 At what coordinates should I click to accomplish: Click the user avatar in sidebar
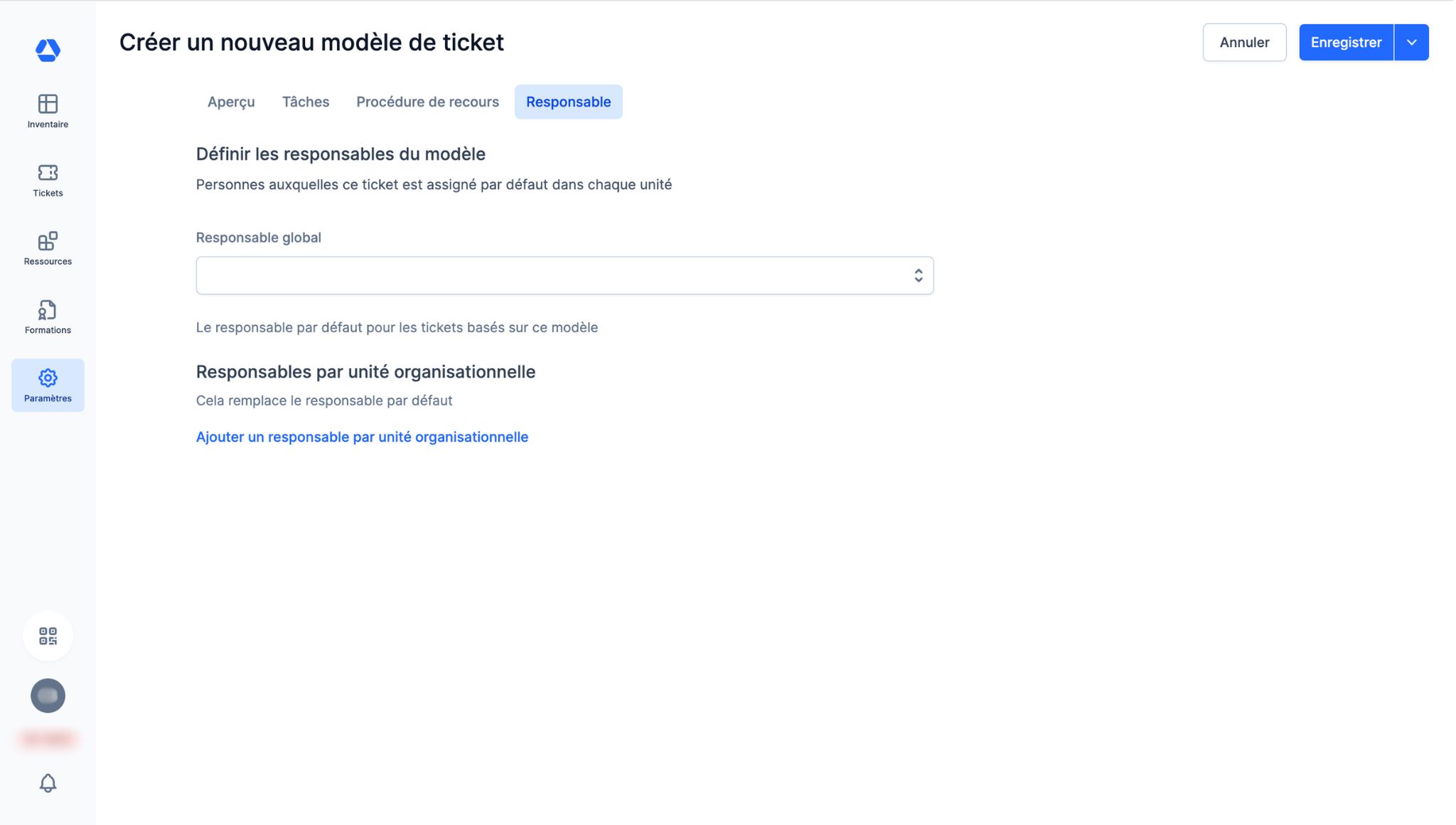48,696
